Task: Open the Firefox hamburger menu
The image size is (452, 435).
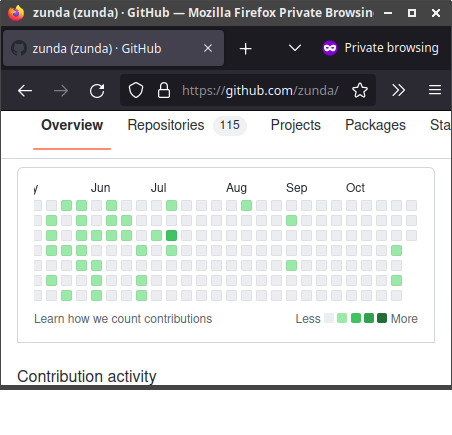Action: coord(435,90)
